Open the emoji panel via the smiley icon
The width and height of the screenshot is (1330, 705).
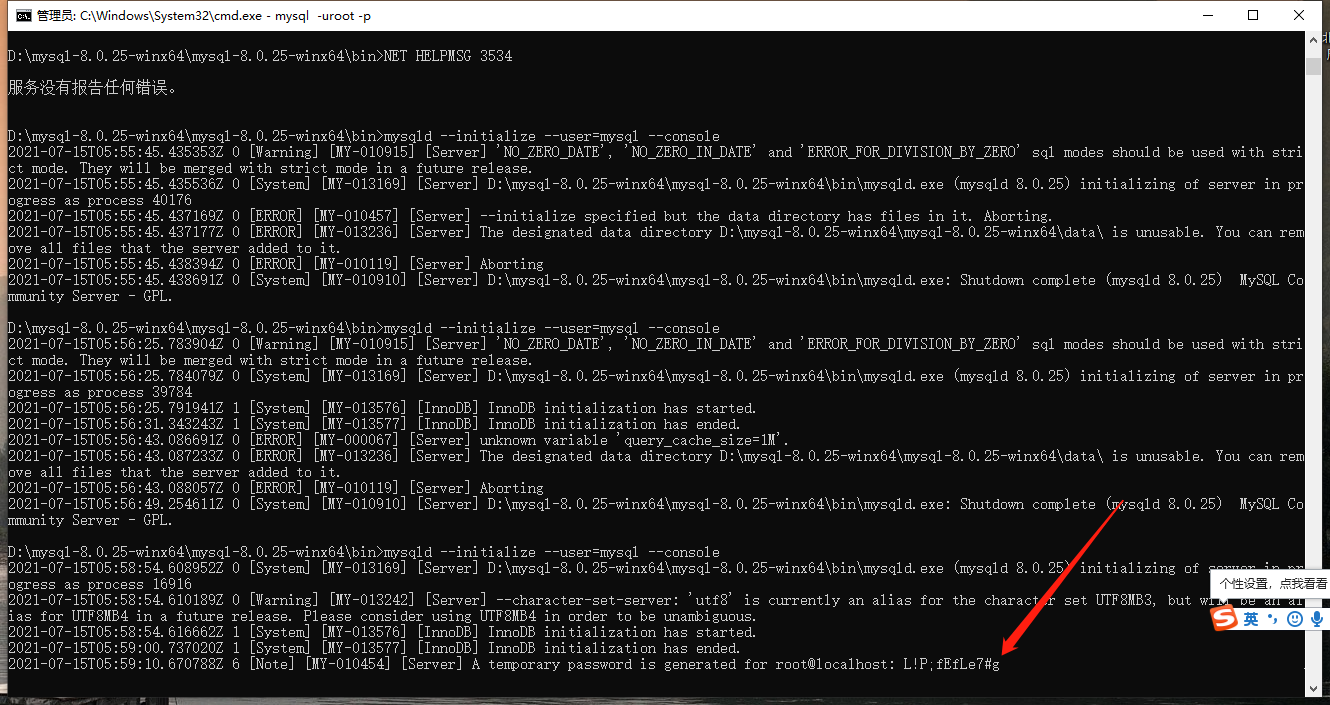tap(1294, 619)
